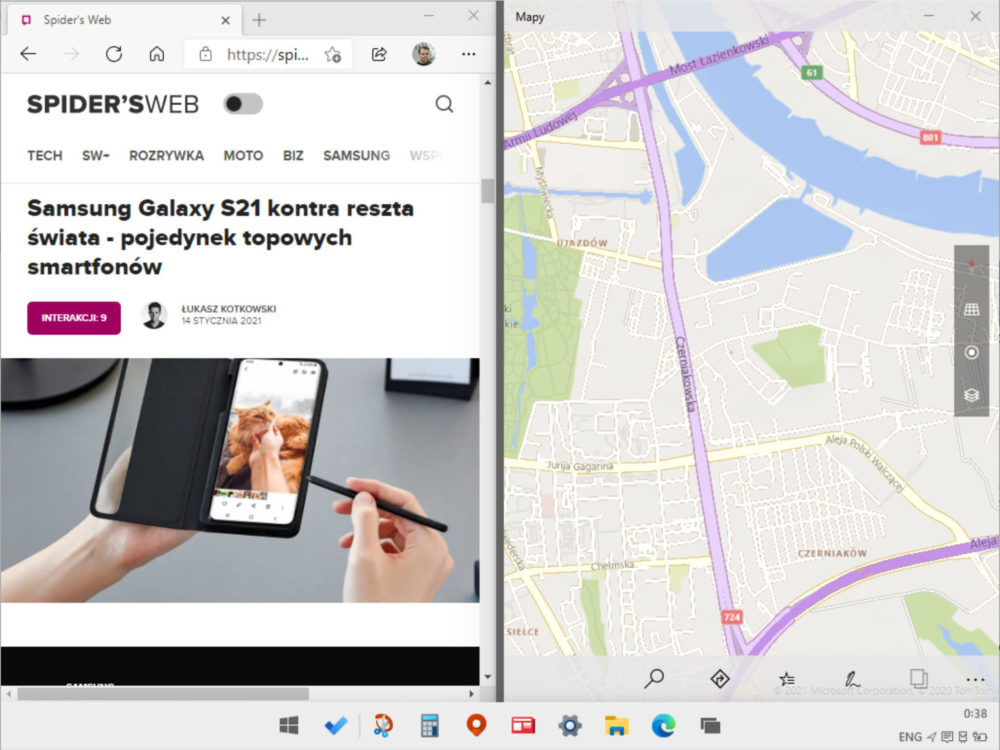Click the browser horizontal scrollbar thumb
This screenshot has width=1000, height=750.
163,693
